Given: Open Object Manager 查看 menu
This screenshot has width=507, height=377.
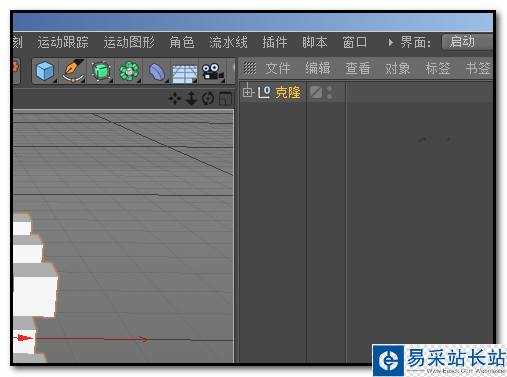Looking at the screenshot, I should pyautogui.click(x=358, y=68).
